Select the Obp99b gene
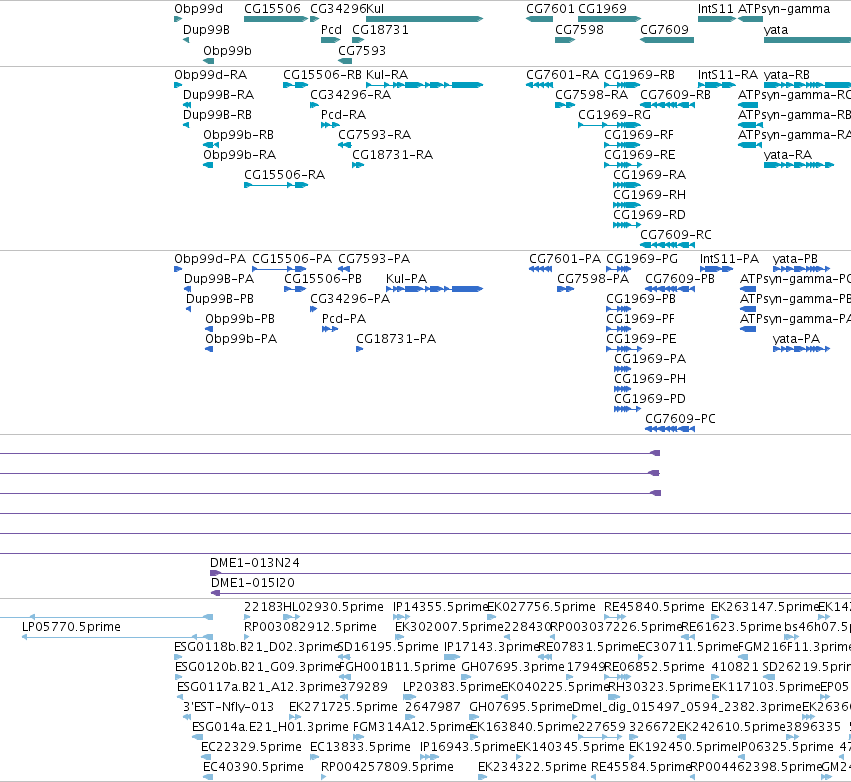851x782 pixels. [x=209, y=61]
